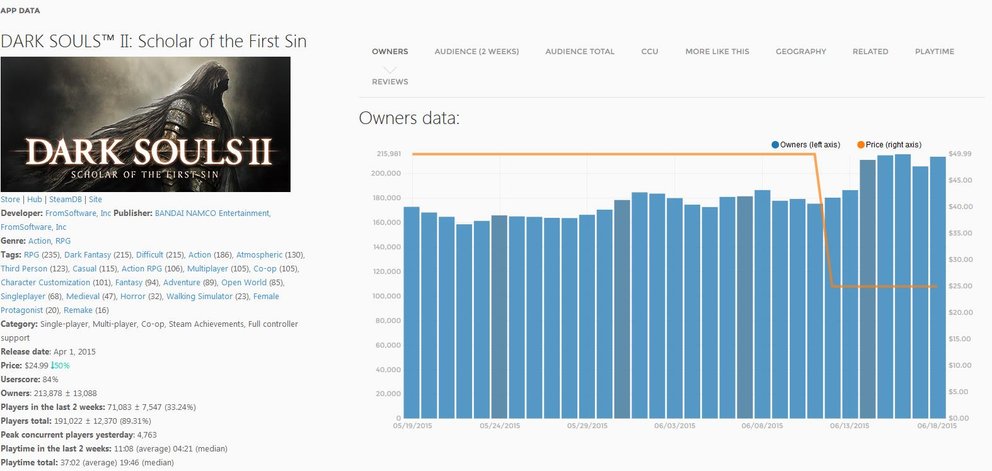Click the Dark Souls II banner image
The image size is (992, 471).
[x=146, y=124]
